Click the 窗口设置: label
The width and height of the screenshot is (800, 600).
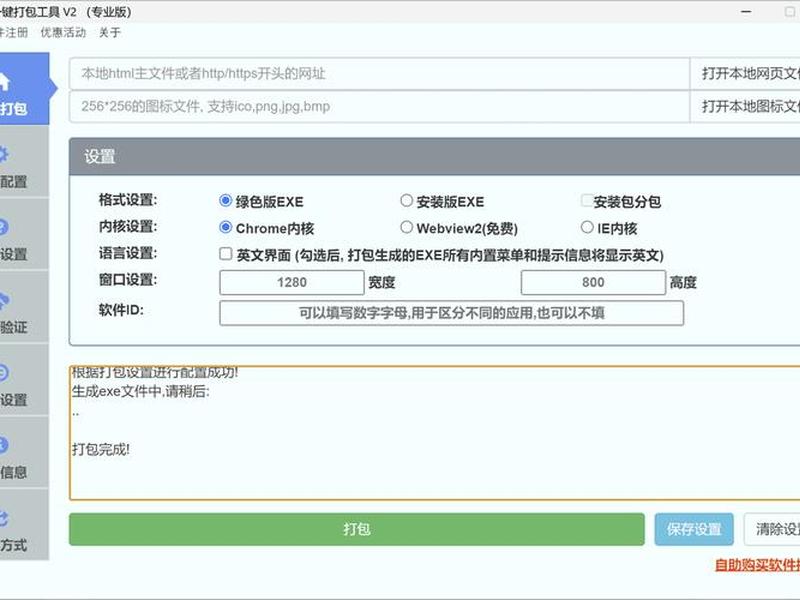click(128, 280)
